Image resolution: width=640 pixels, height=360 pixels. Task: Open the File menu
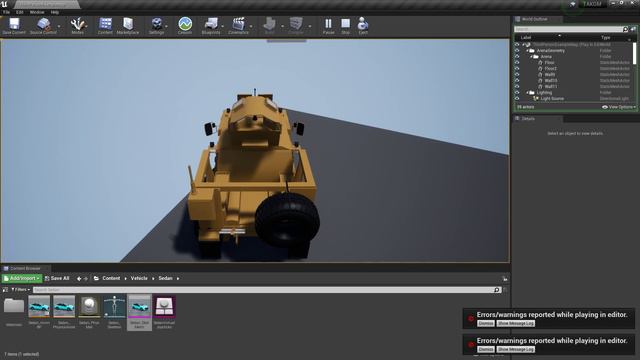pyautogui.click(x=6, y=12)
